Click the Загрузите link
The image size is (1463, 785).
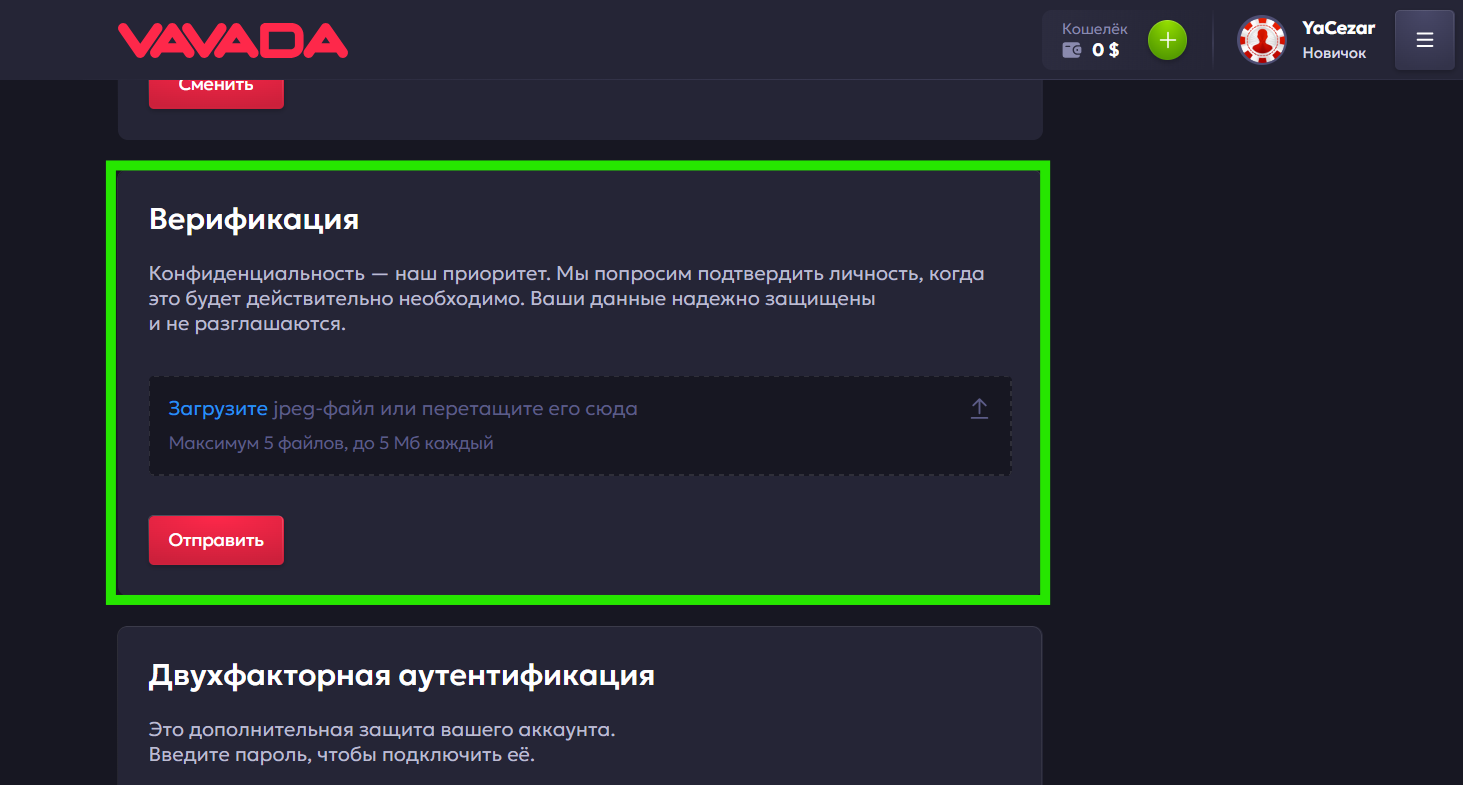coord(218,408)
